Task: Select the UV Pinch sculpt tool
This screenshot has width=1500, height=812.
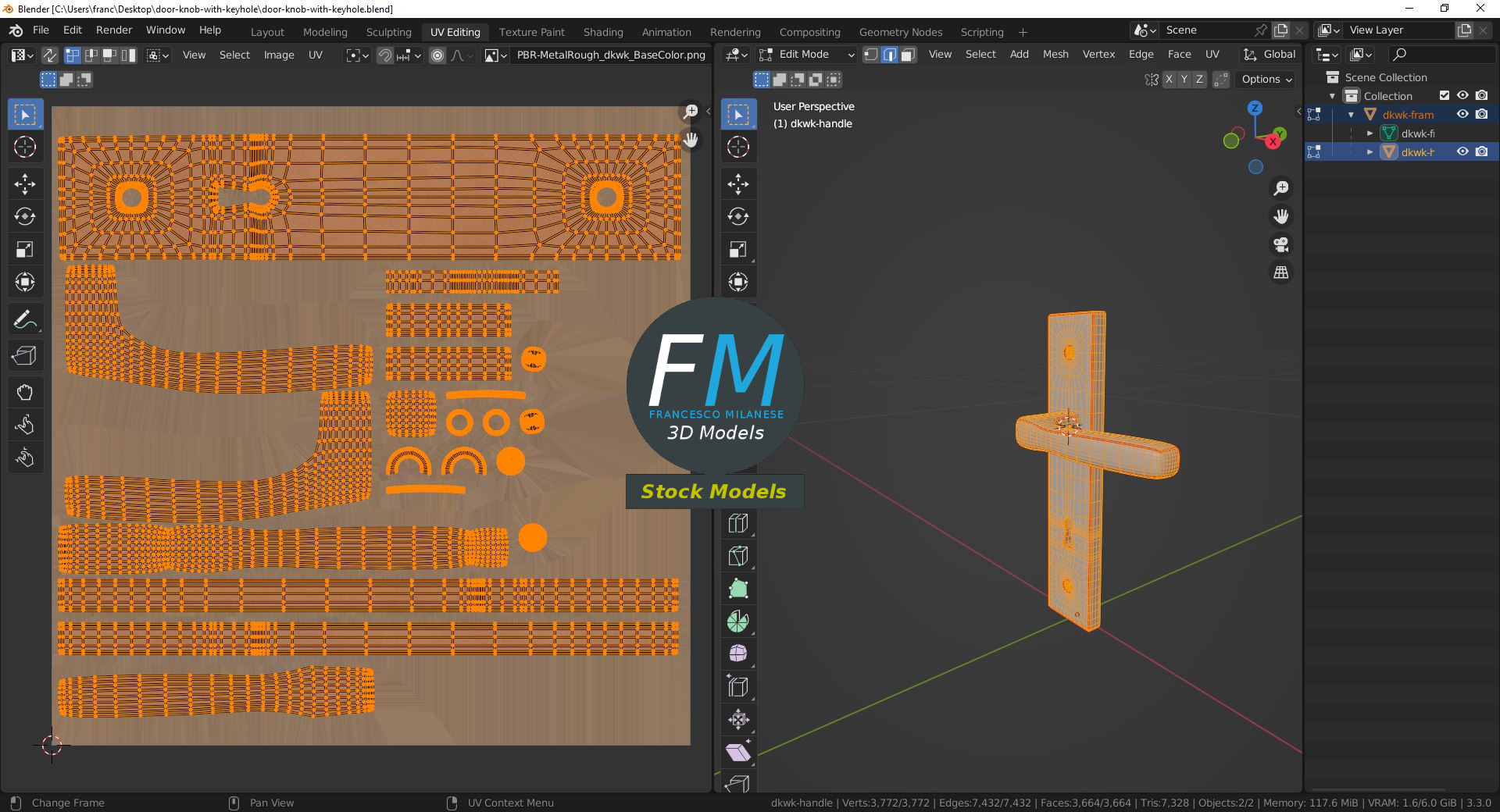Action: (x=25, y=458)
